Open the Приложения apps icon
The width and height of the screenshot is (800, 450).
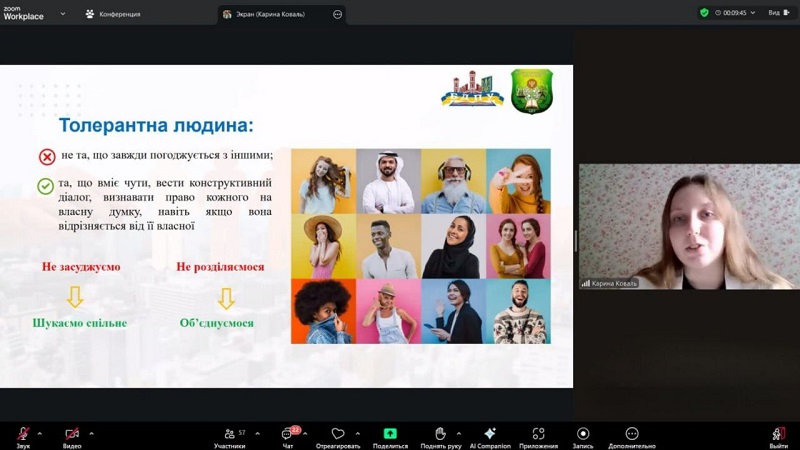538,434
